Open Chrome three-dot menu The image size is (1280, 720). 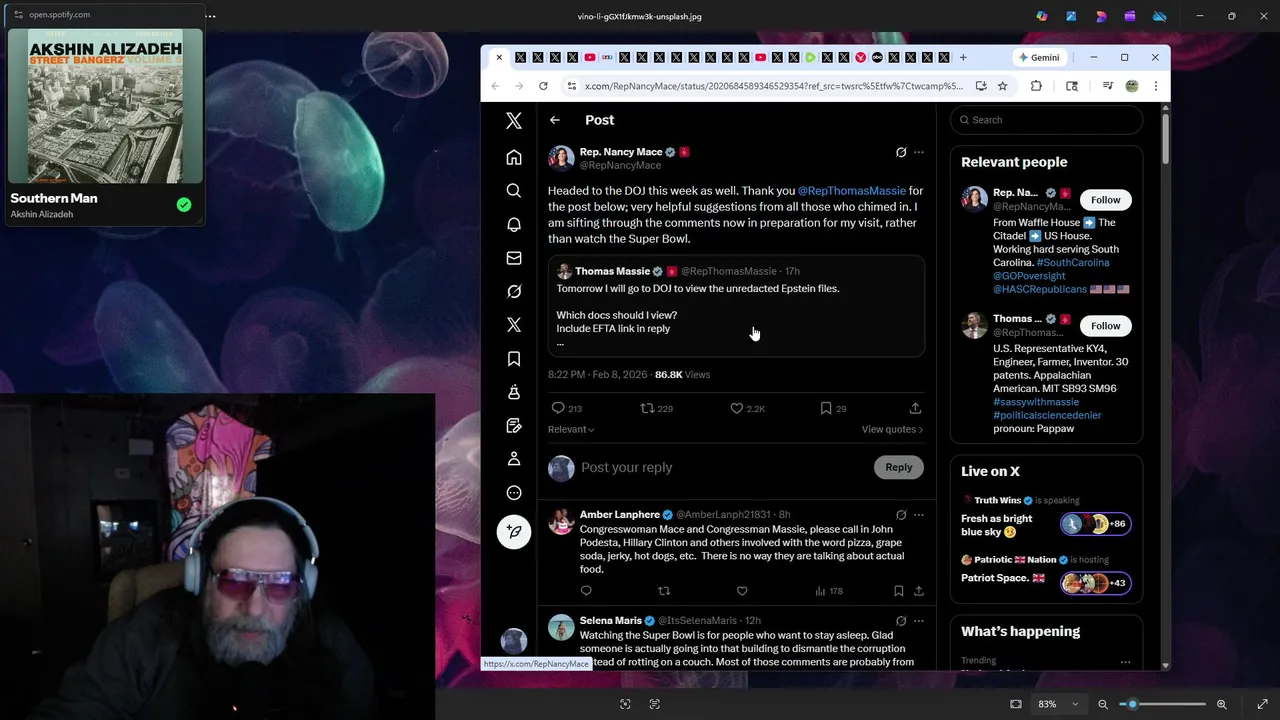[1156, 86]
